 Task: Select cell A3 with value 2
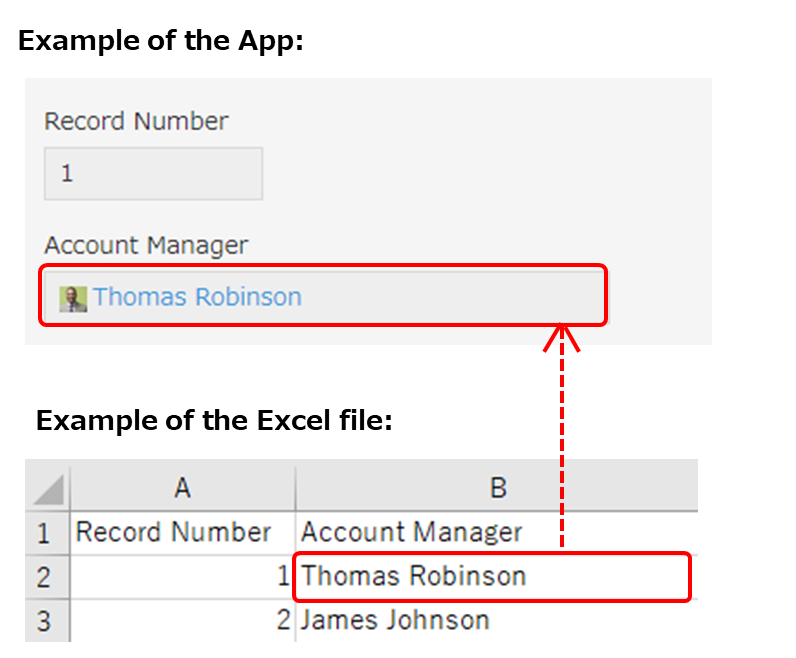click(x=182, y=621)
